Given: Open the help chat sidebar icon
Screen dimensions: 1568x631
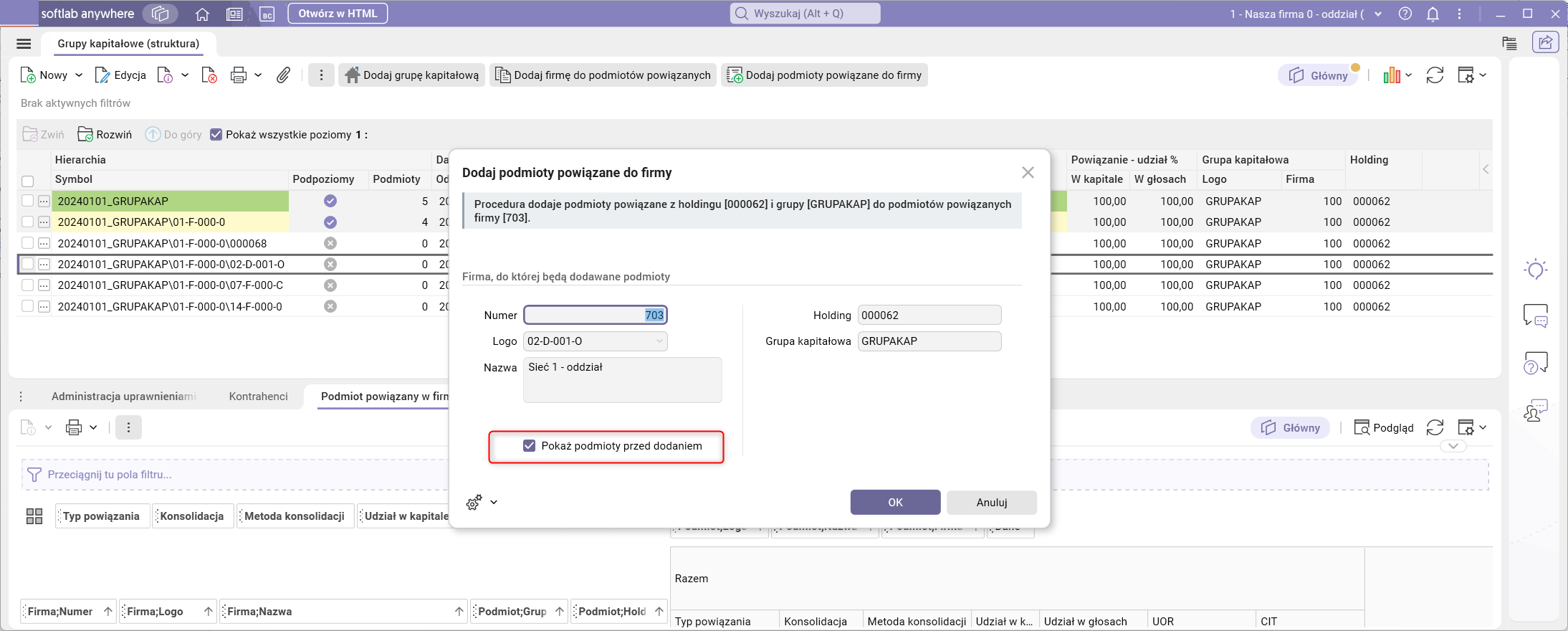Looking at the screenshot, I should tap(1535, 364).
